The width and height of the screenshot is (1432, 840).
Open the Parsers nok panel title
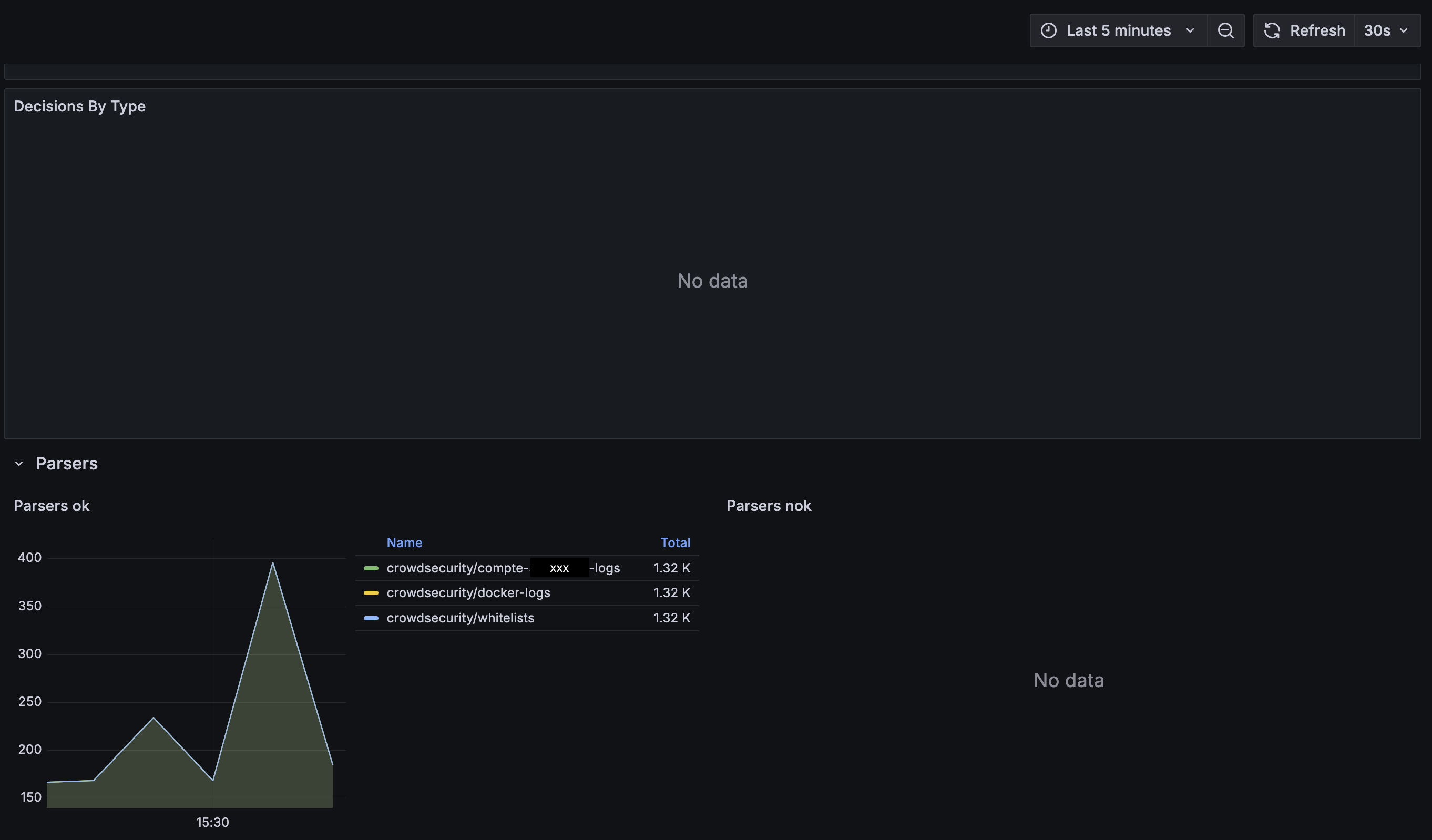click(x=768, y=506)
